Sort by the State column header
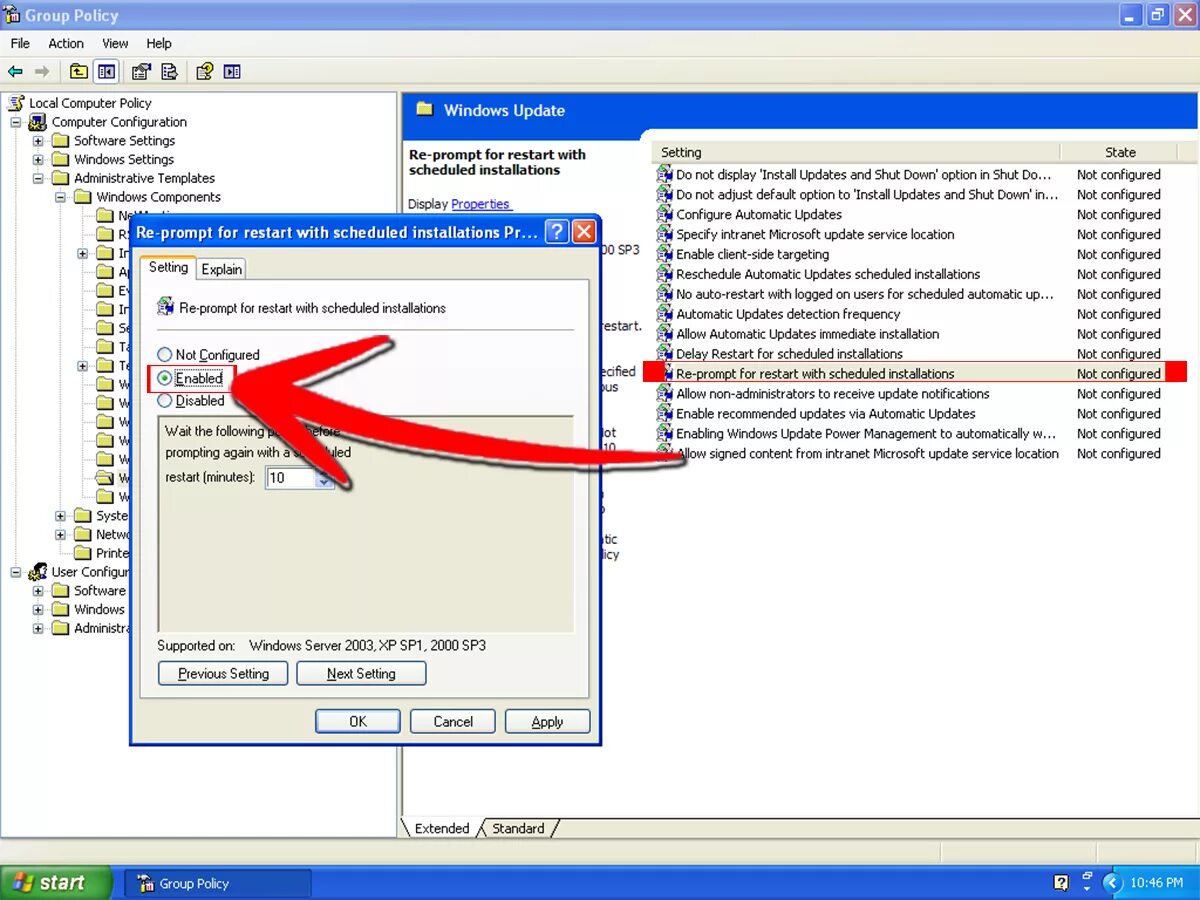Viewport: 1200px width, 900px height. [x=1120, y=152]
